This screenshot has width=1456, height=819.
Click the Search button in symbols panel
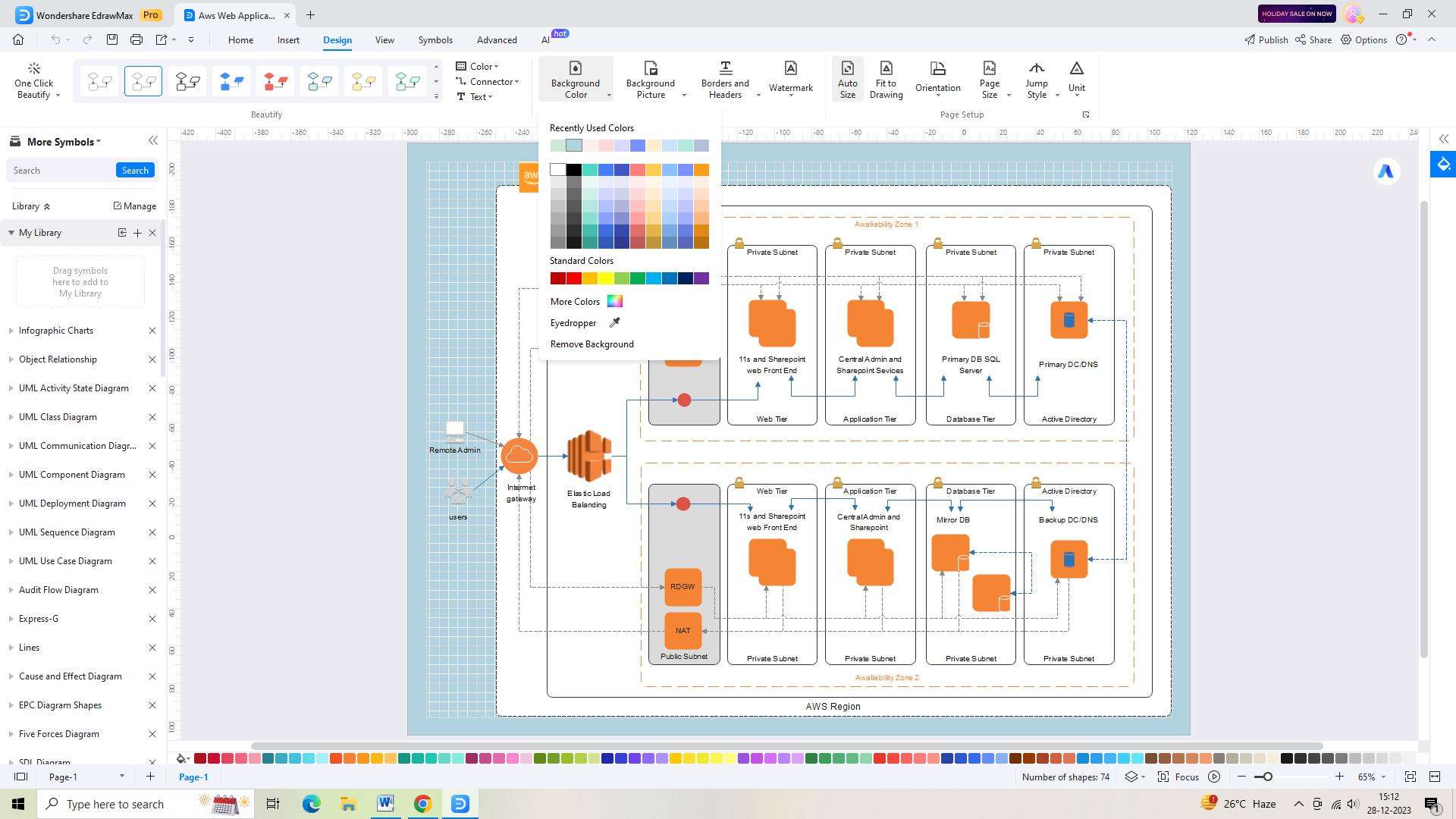coord(135,170)
